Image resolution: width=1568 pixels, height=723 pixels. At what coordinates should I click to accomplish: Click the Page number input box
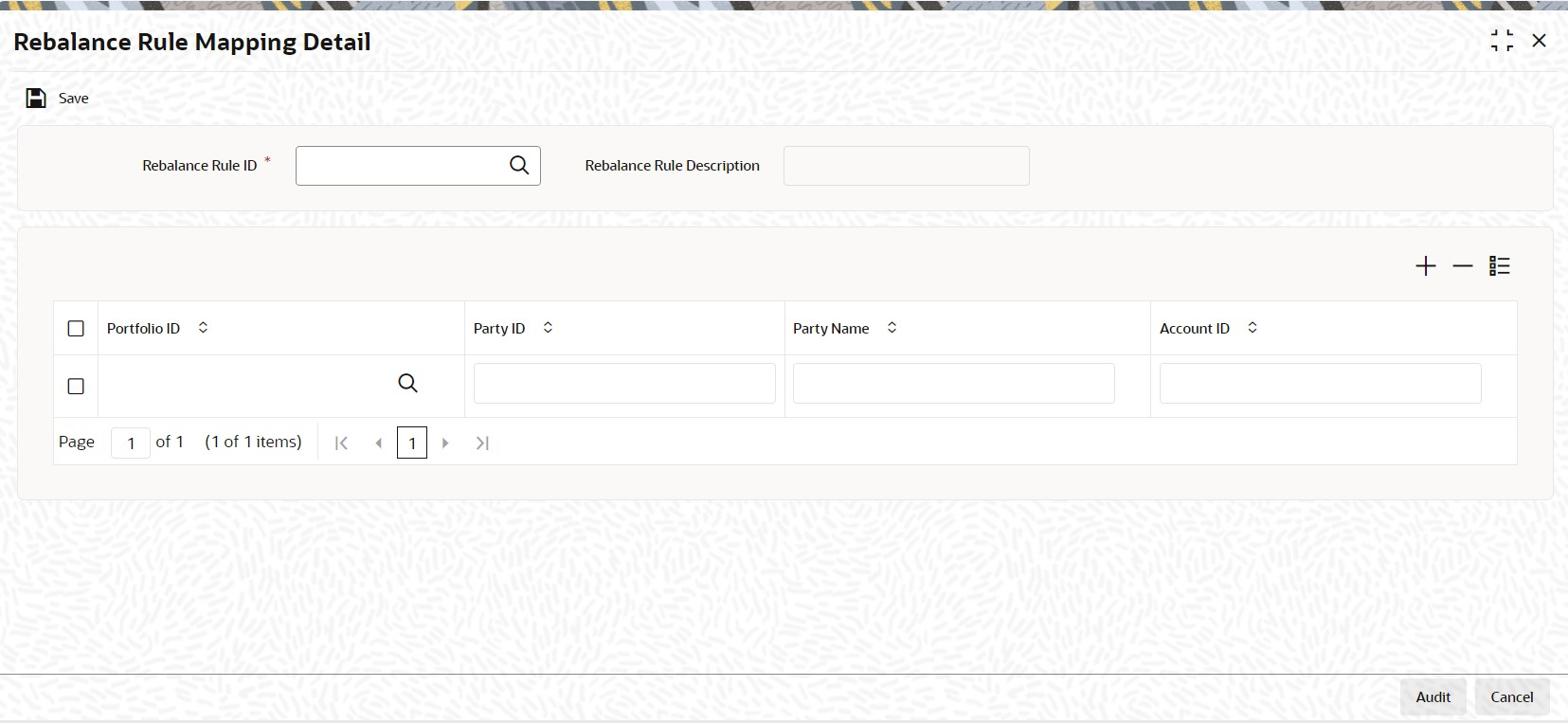[x=131, y=443]
